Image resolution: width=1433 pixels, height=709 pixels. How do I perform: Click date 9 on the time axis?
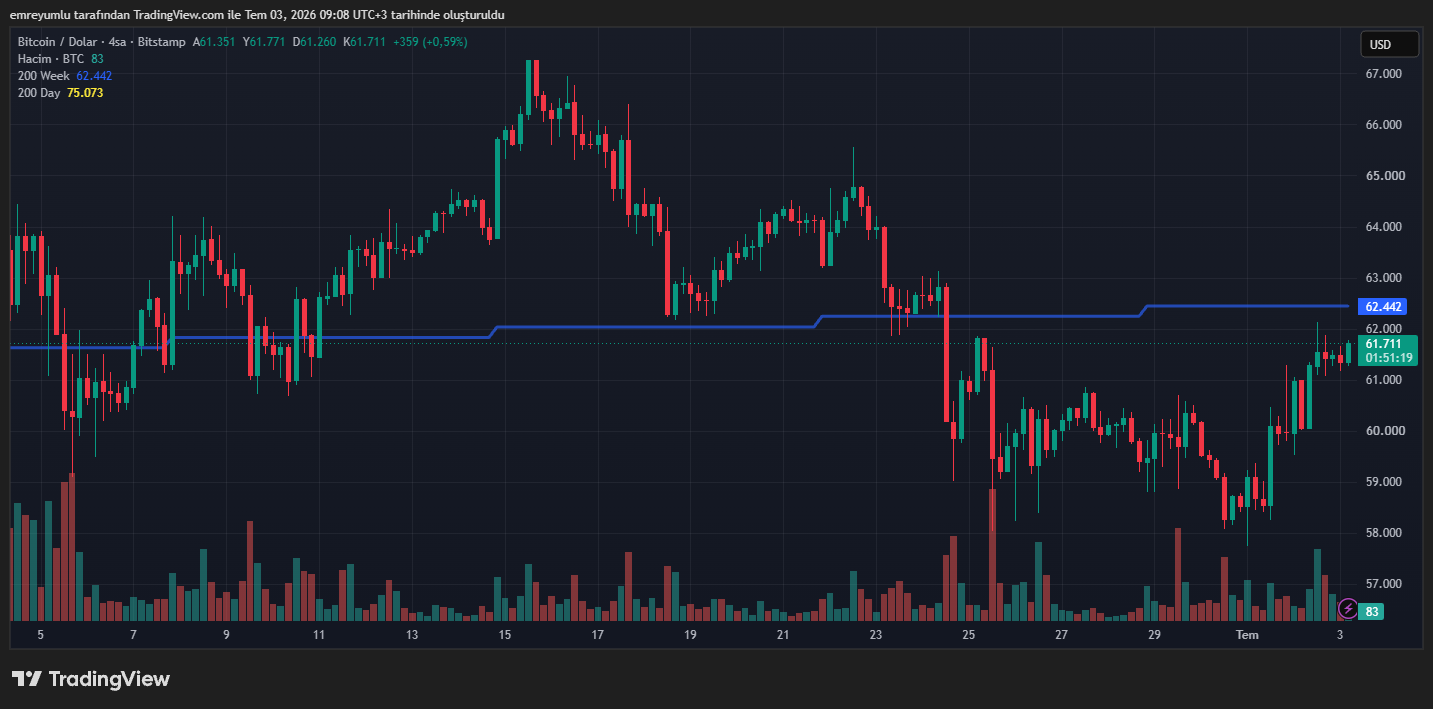pyautogui.click(x=226, y=635)
